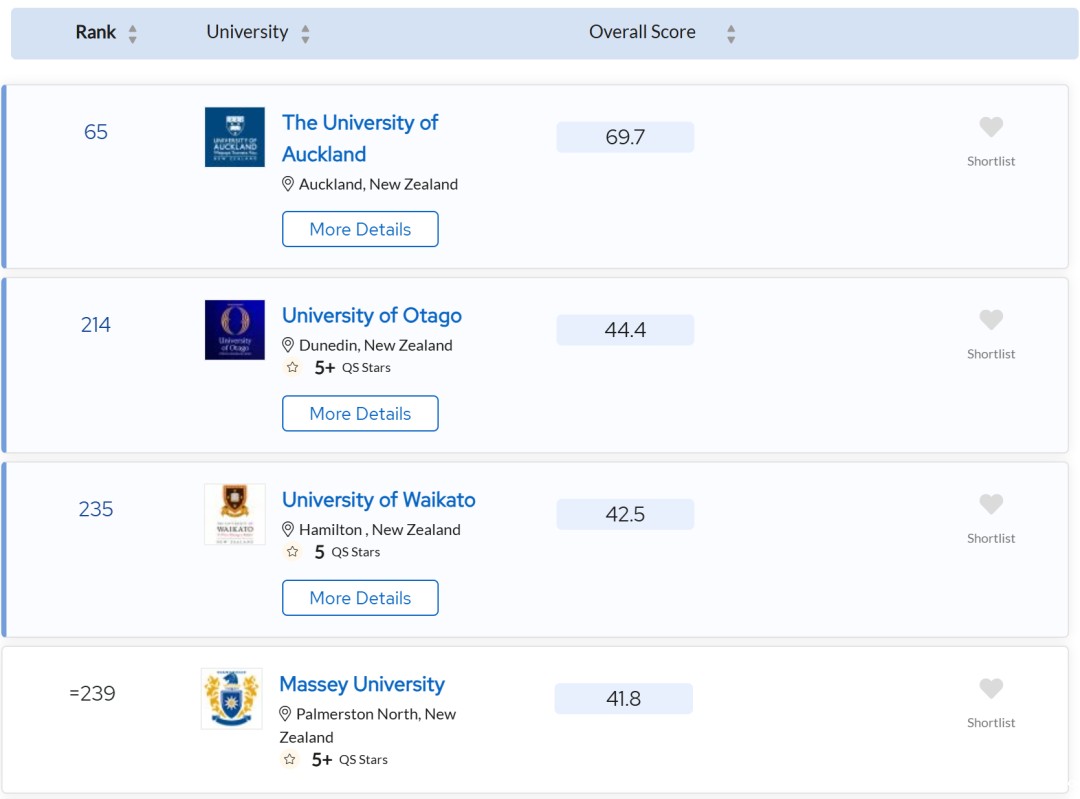
Task: Click the location pin beside Dunedin, New Zealand
Action: [288, 345]
